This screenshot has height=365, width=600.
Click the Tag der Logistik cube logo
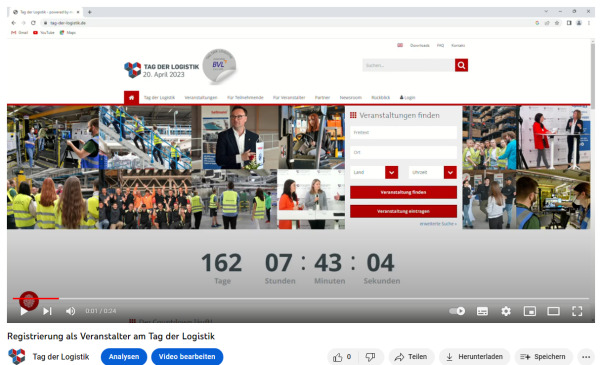[133, 70]
